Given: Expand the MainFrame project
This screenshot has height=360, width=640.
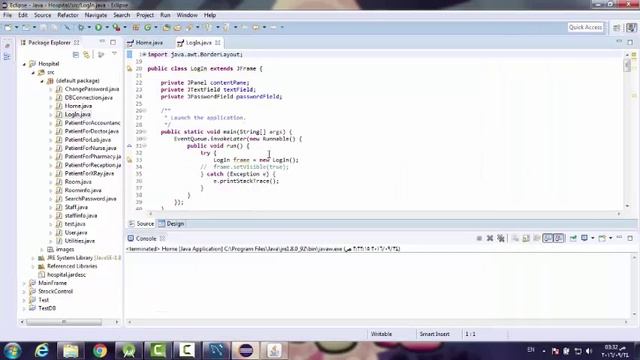Looking at the screenshot, I should [x=24, y=283].
